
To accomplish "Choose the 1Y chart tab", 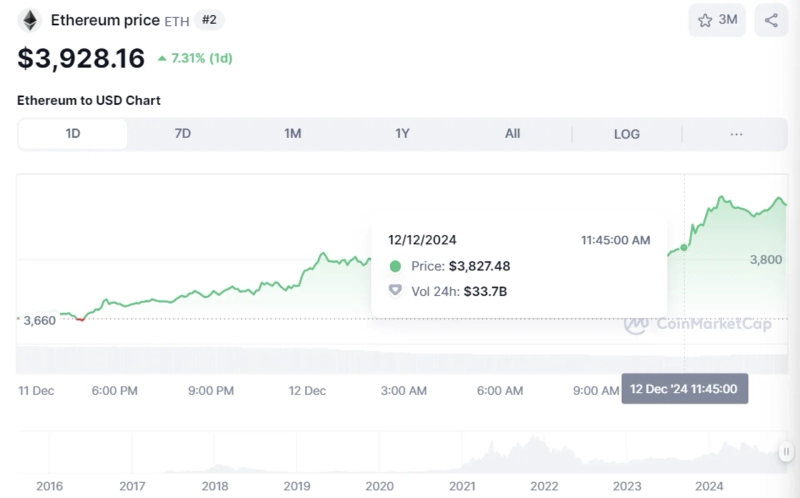I will [402, 134].
